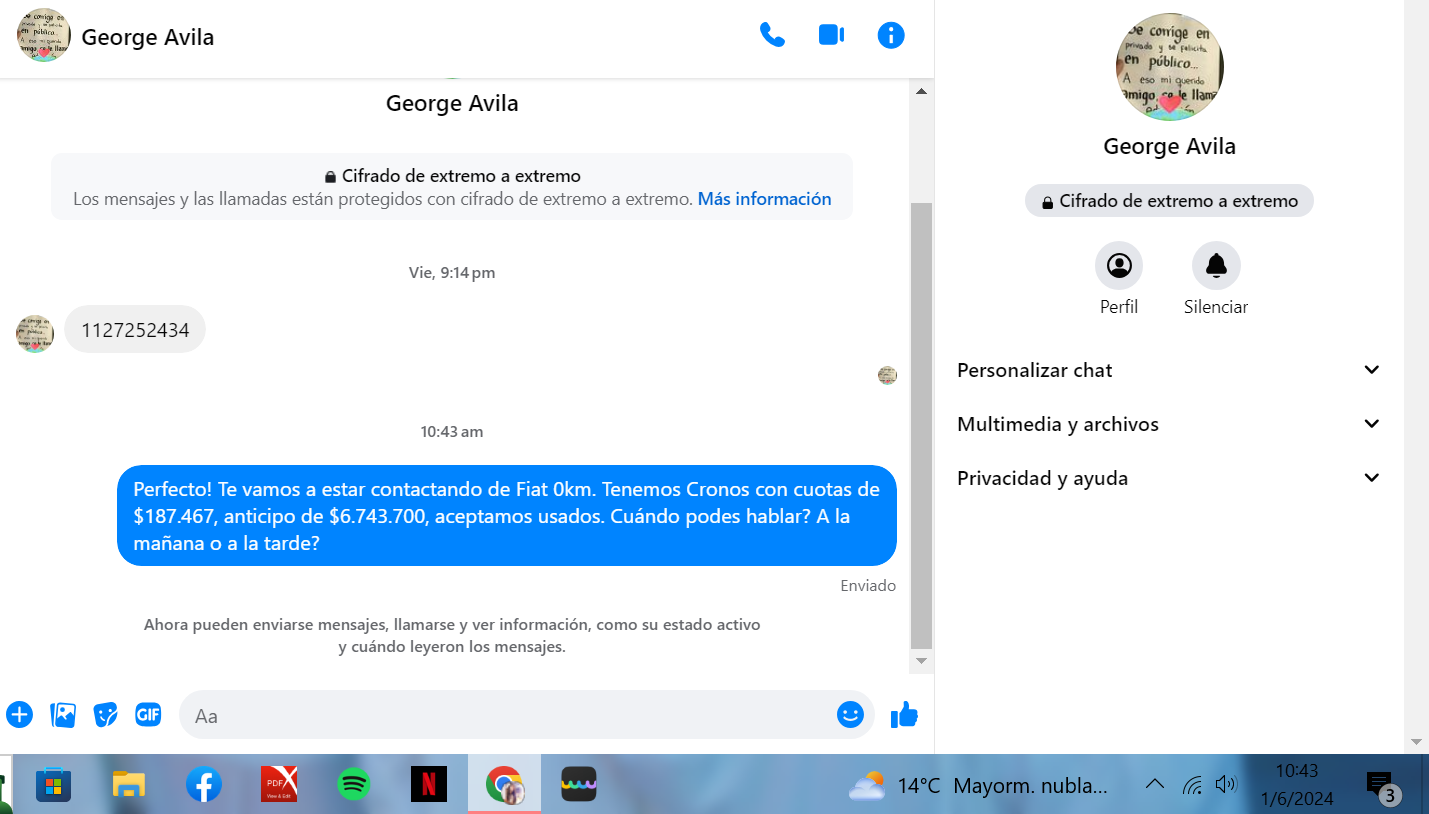Attach a photo using the image icon
Screen dimensions: 1429x814
(63, 715)
